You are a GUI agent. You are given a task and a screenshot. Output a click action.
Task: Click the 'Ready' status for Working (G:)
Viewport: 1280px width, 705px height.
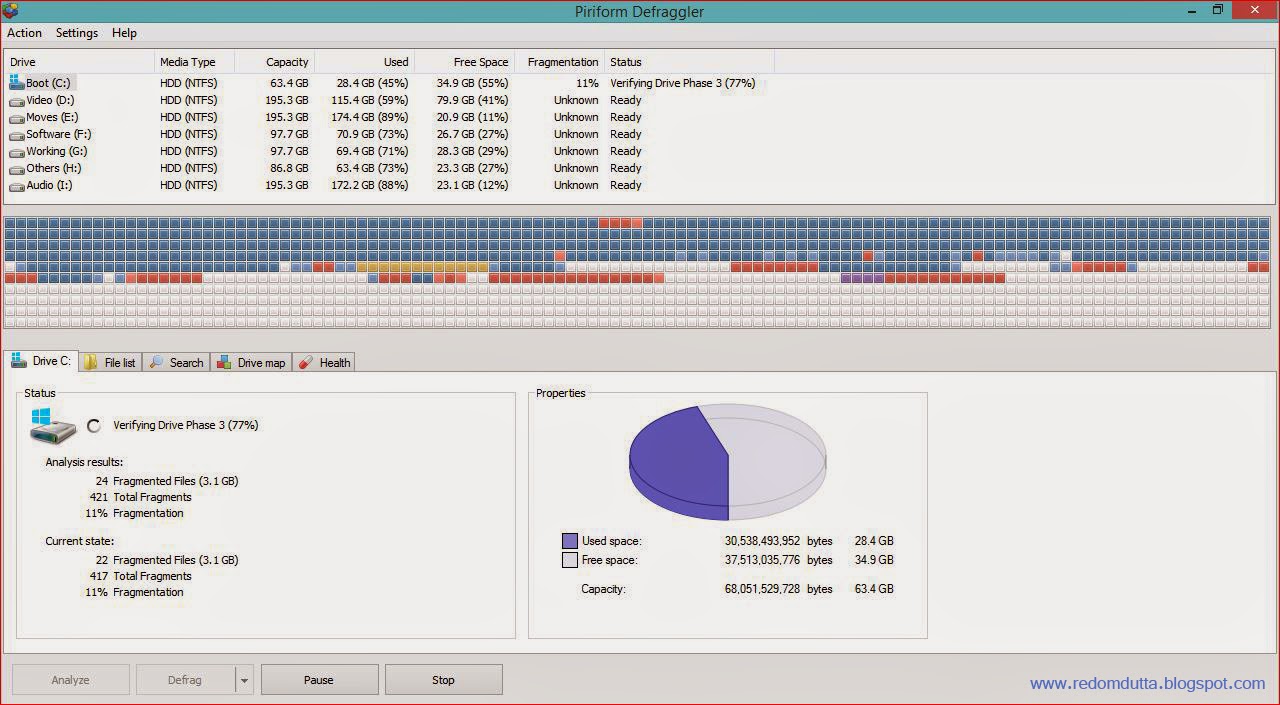[x=625, y=151]
